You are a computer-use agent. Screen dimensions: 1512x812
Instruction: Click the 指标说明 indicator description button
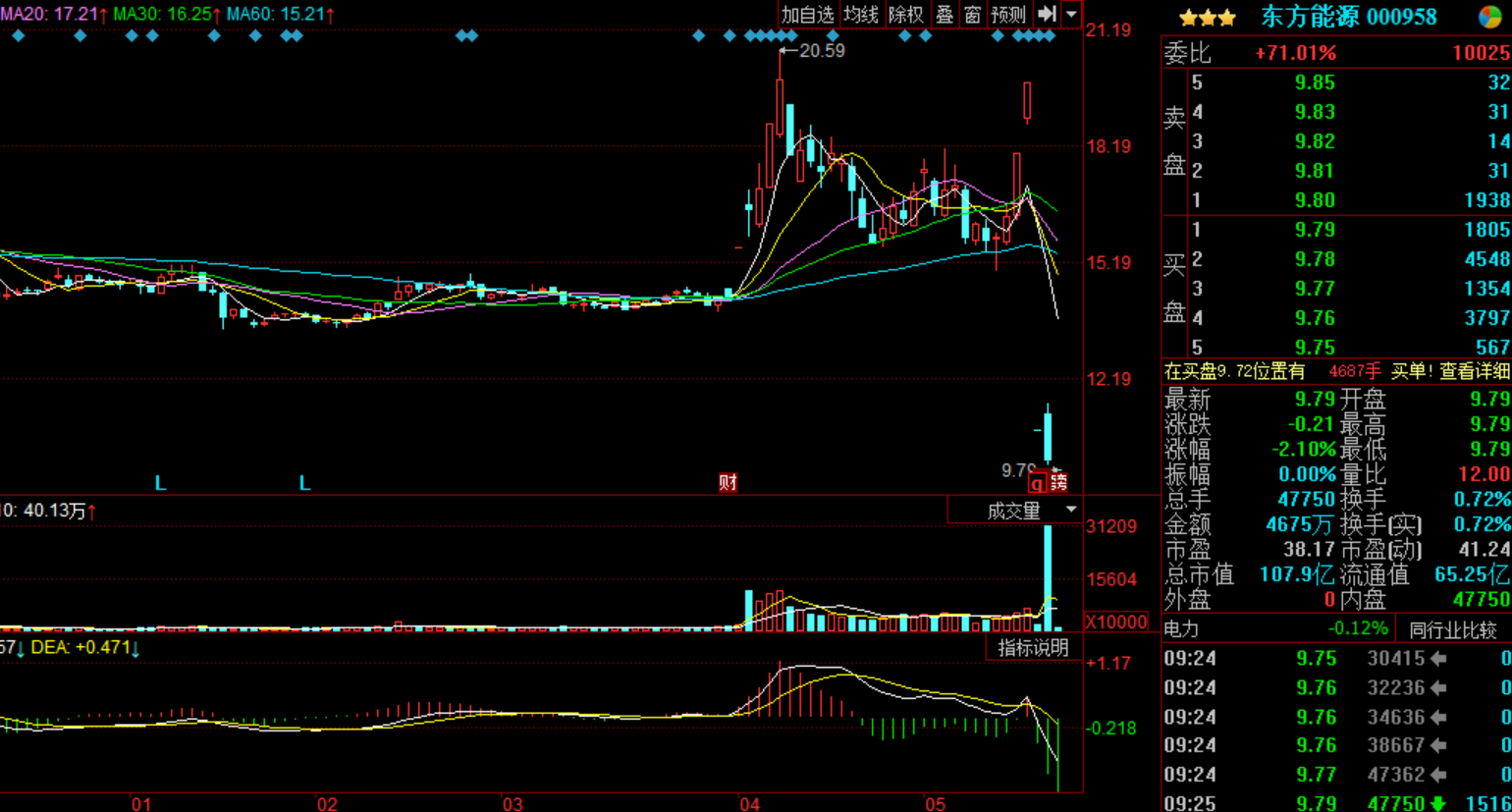tap(1033, 647)
